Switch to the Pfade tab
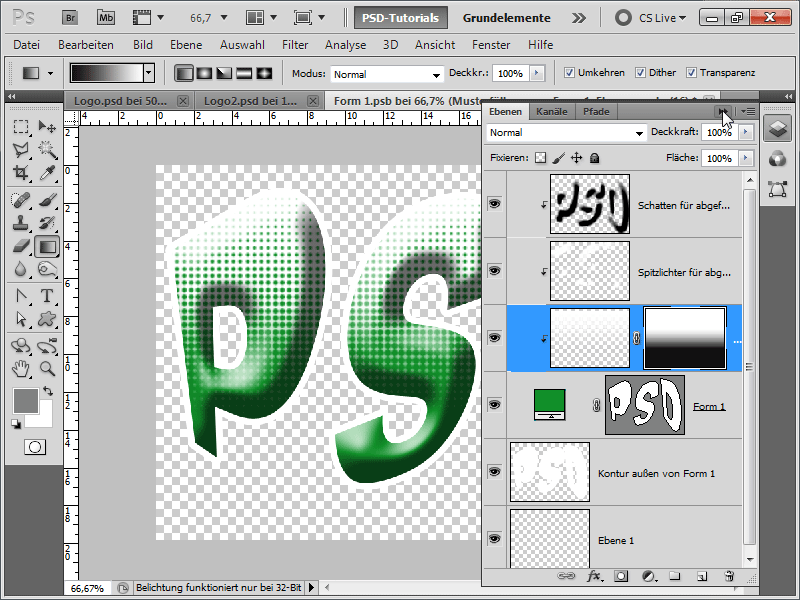 coord(596,111)
